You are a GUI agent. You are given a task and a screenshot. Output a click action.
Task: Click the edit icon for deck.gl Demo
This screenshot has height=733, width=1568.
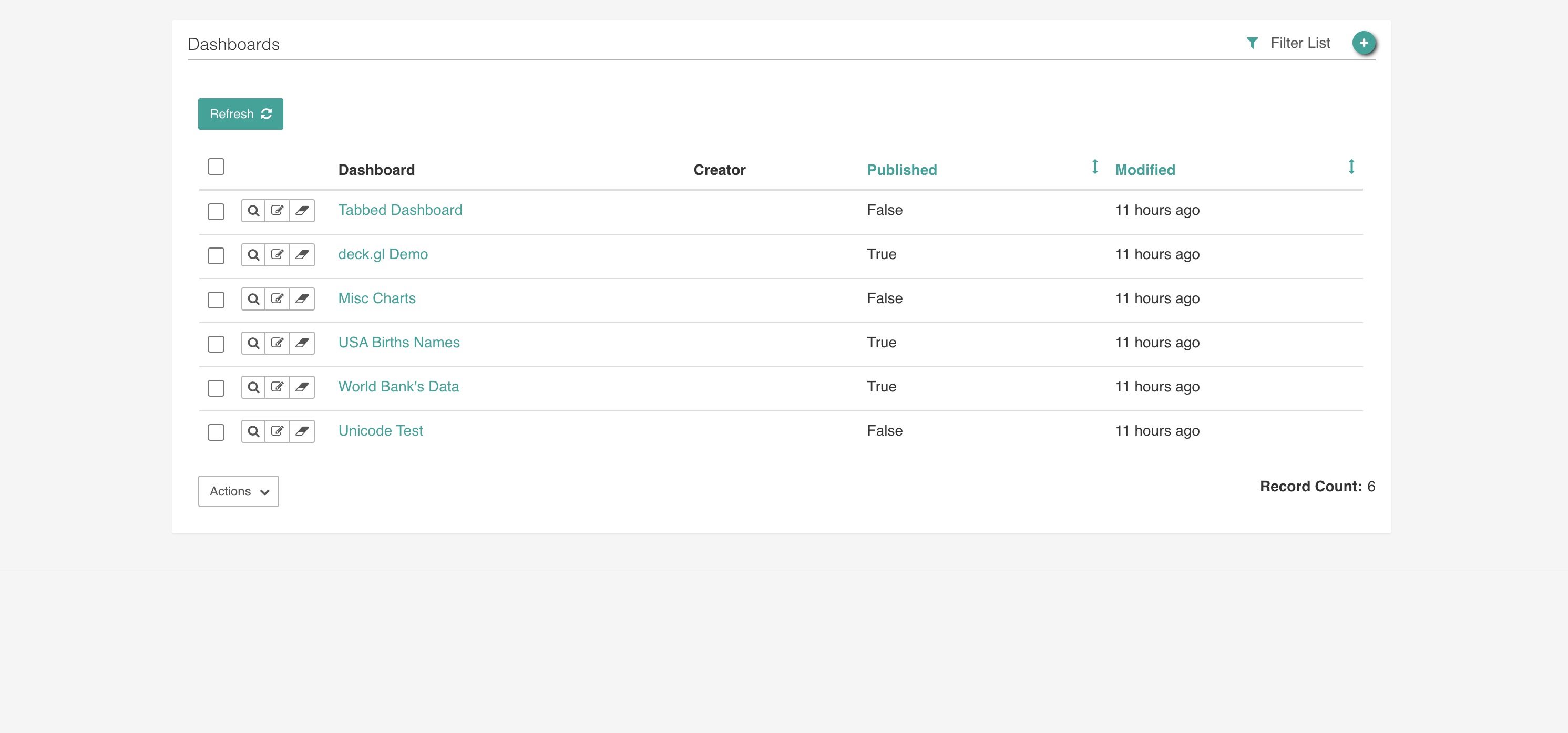coord(278,255)
